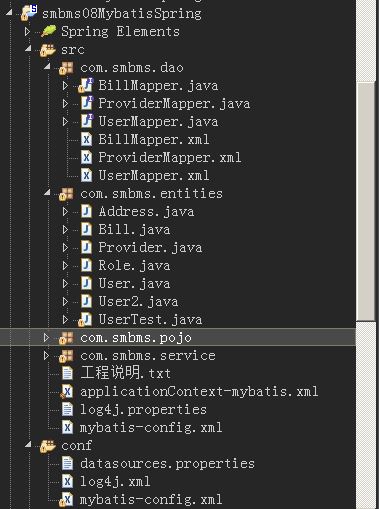The height and width of the screenshot is (509, 379).
Task: Select the UserMapper.xml label
Action: [x=154, y=175]
